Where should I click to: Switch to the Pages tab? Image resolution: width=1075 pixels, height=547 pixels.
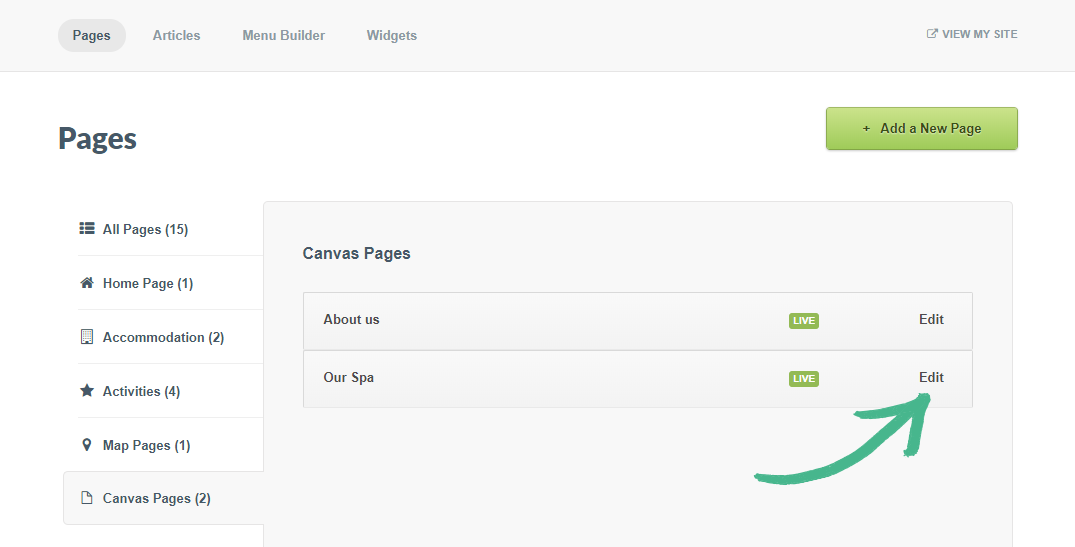(91, 35)
